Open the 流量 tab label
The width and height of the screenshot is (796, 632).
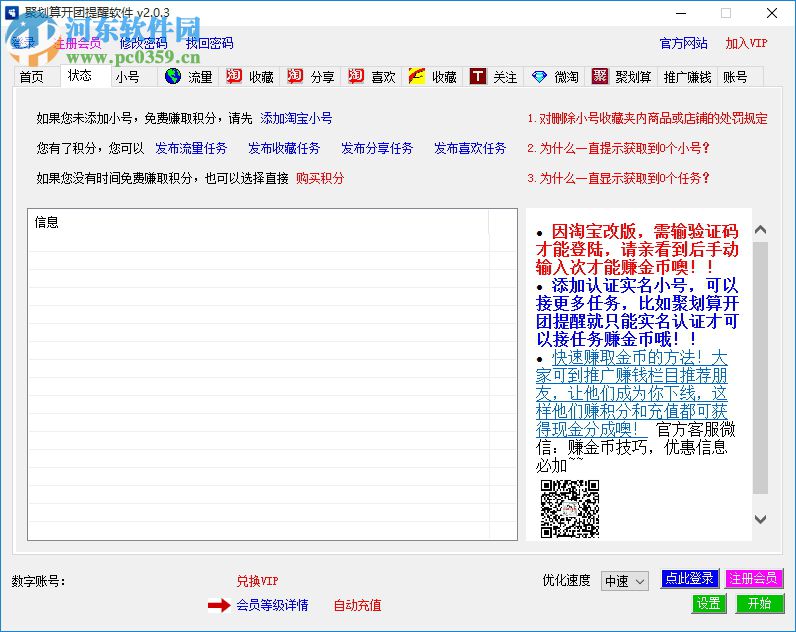coord(200,77)
